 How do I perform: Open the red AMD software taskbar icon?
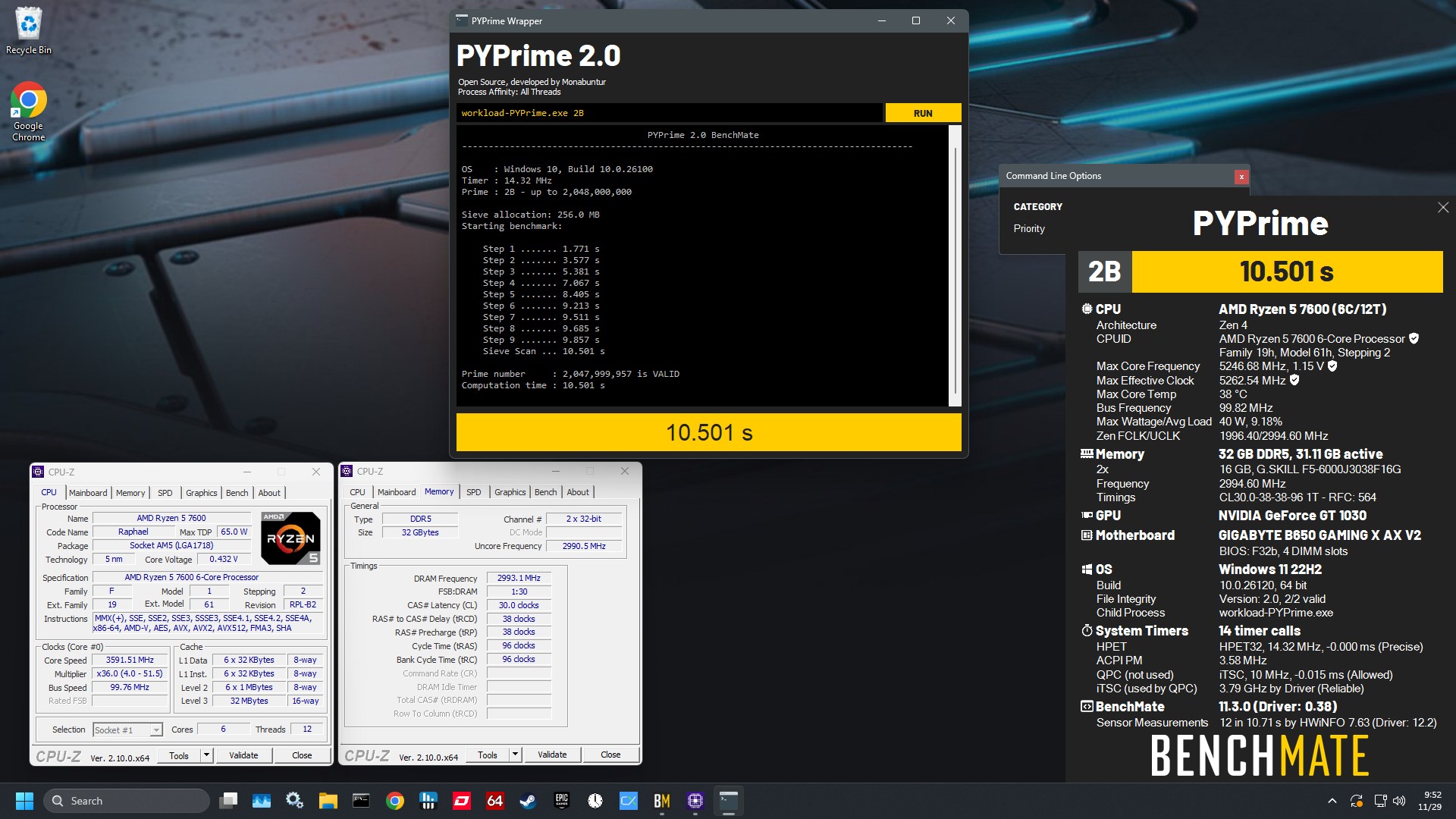[461, 801]
